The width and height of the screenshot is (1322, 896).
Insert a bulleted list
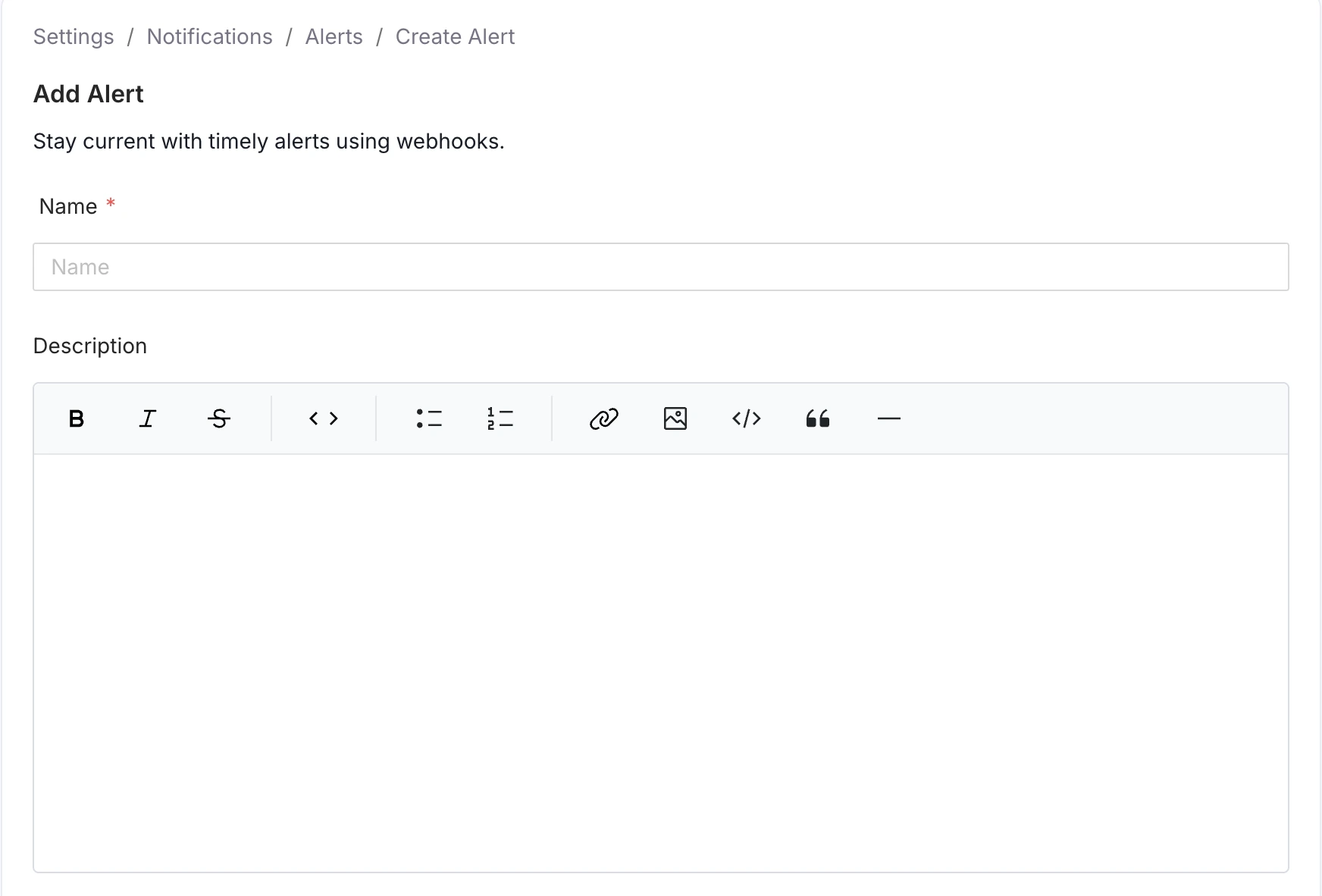(429, 418)
